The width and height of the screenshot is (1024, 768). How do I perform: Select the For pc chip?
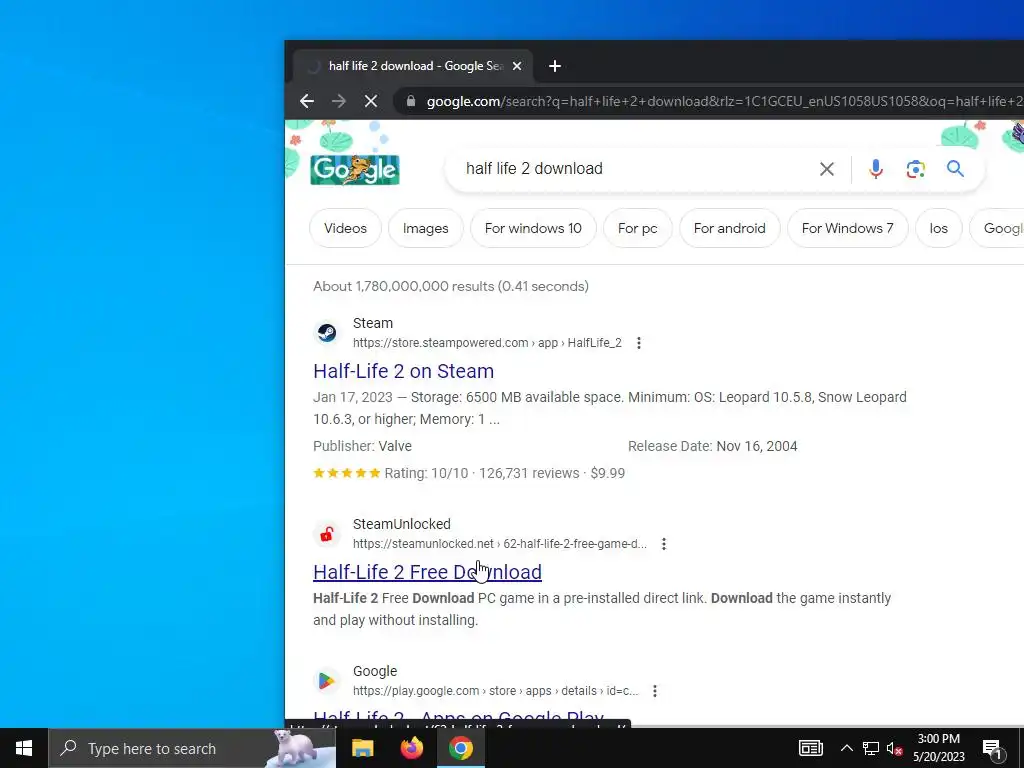point(637,229)
